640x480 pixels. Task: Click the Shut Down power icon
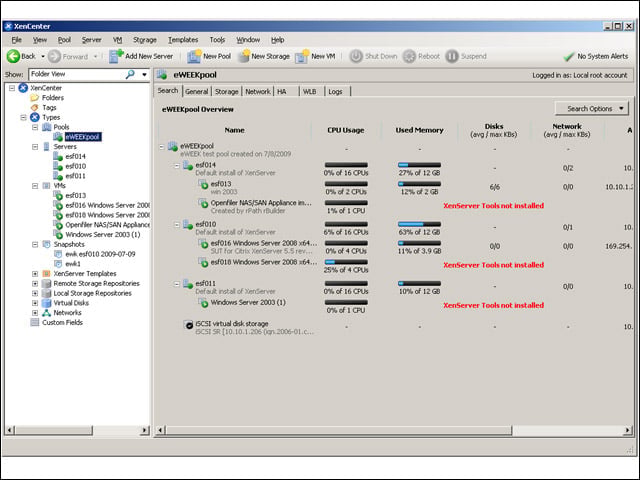pyautogui.click(x=356, y=56)
